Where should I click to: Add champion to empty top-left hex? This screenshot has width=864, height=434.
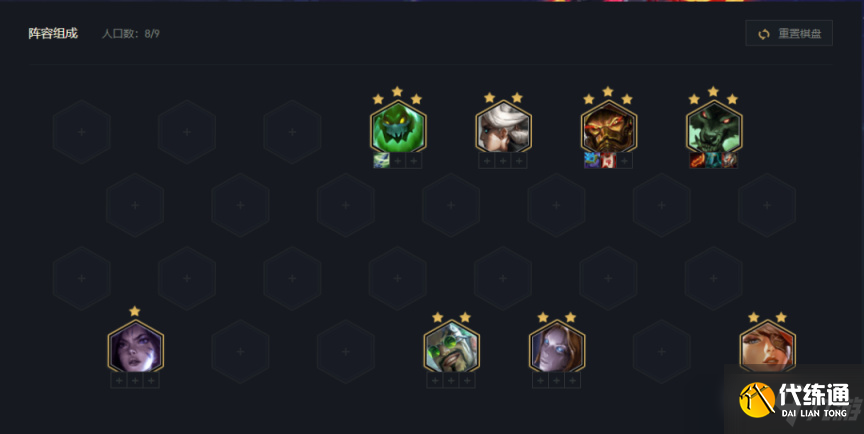[82, 132]
